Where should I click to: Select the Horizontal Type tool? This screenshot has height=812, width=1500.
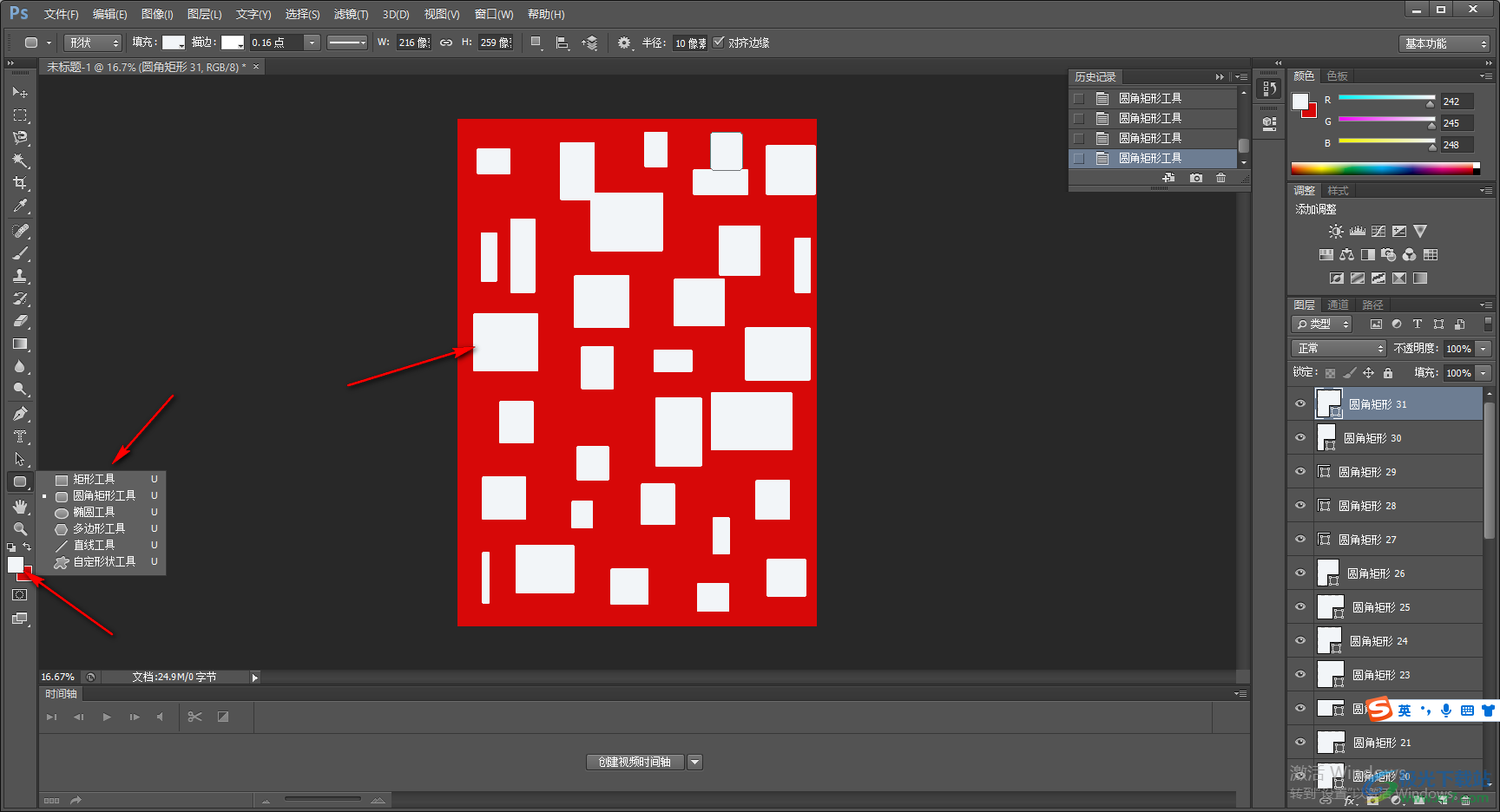click(20, 436)
